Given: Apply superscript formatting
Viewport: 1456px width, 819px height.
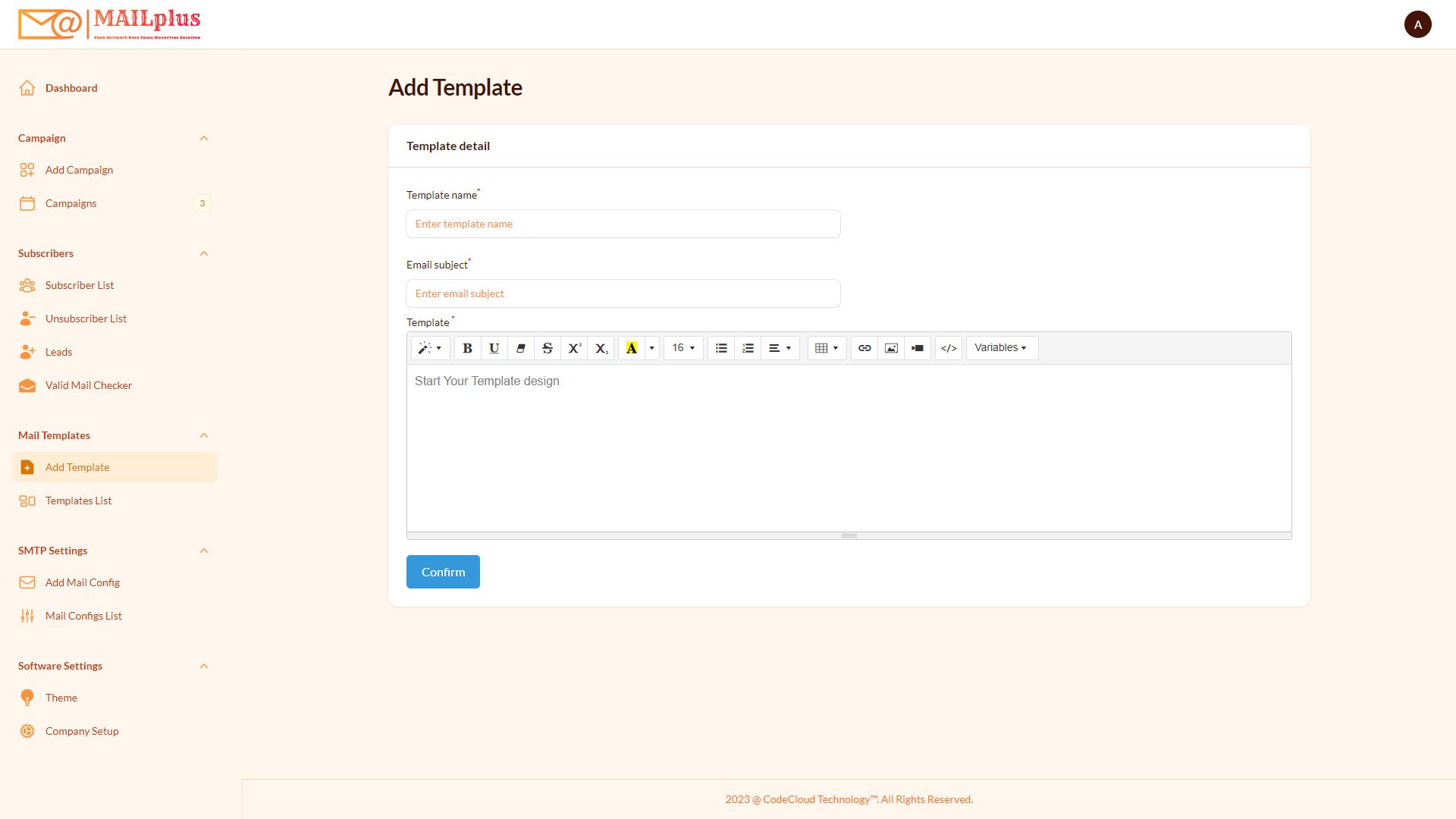Looking at the screenshot, I should click(x=574, y=348).
